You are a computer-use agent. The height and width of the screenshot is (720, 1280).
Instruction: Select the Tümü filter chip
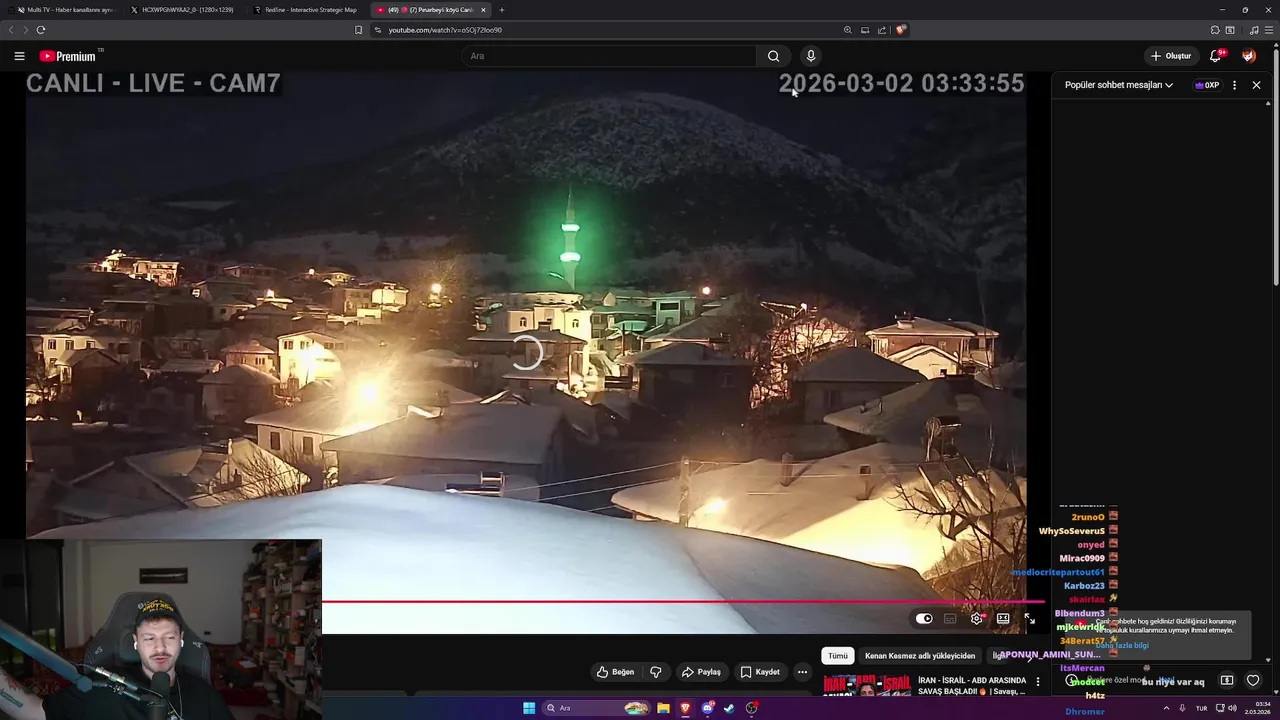[x=838, y=656]
